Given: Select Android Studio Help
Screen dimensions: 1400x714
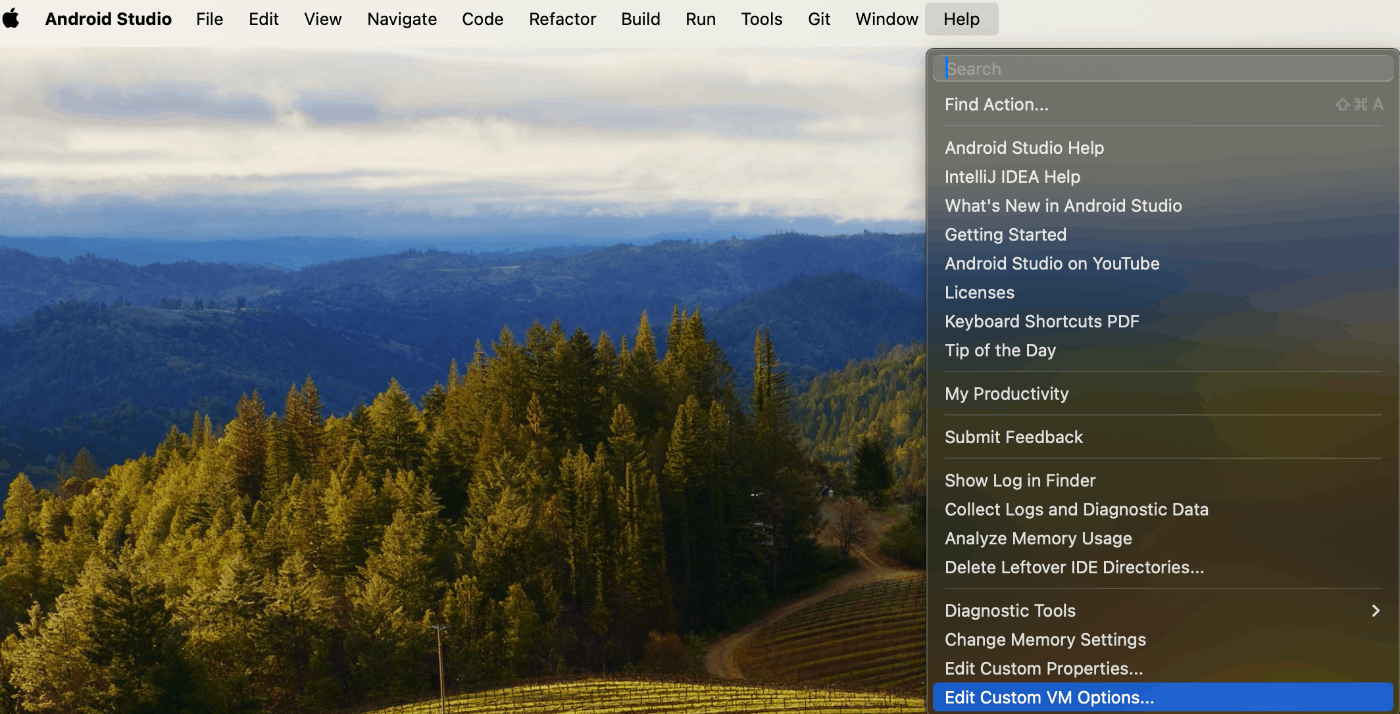Looking at the screenshot, I should coord(1163,147).
